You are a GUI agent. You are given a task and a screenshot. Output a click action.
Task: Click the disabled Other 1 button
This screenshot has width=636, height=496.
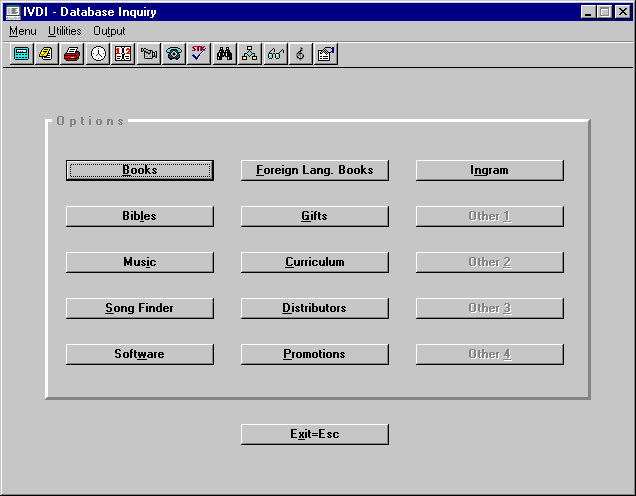click(x=490, y=216)
